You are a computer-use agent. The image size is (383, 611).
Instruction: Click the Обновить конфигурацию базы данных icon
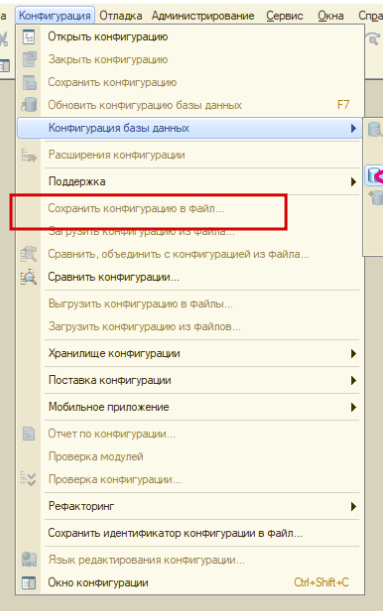29,105
